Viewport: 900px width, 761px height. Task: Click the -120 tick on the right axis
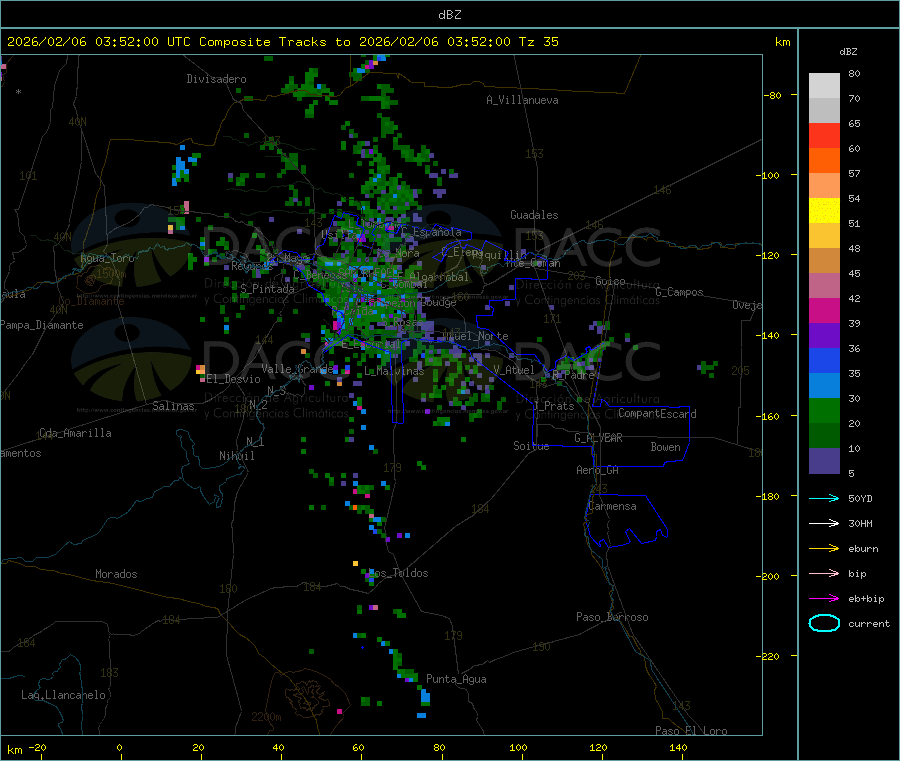[770, 255]
